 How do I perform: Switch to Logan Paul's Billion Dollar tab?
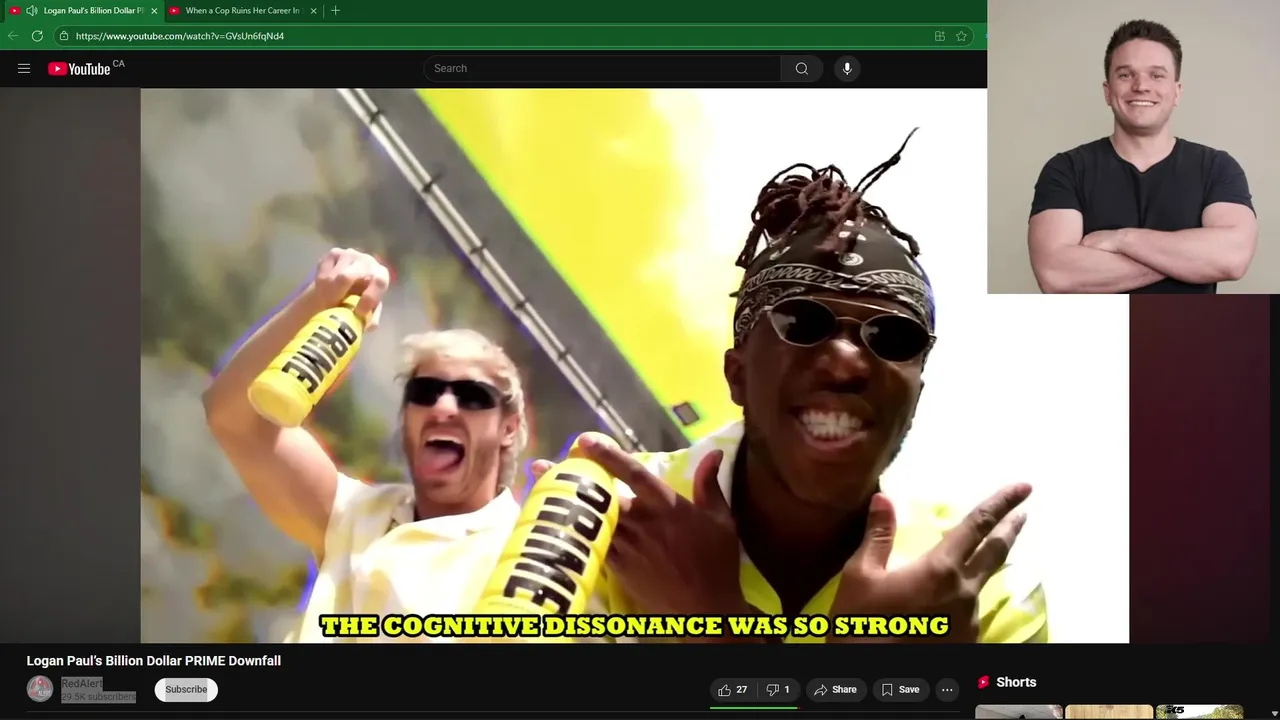pyautogui.click(x=94, y=11)
